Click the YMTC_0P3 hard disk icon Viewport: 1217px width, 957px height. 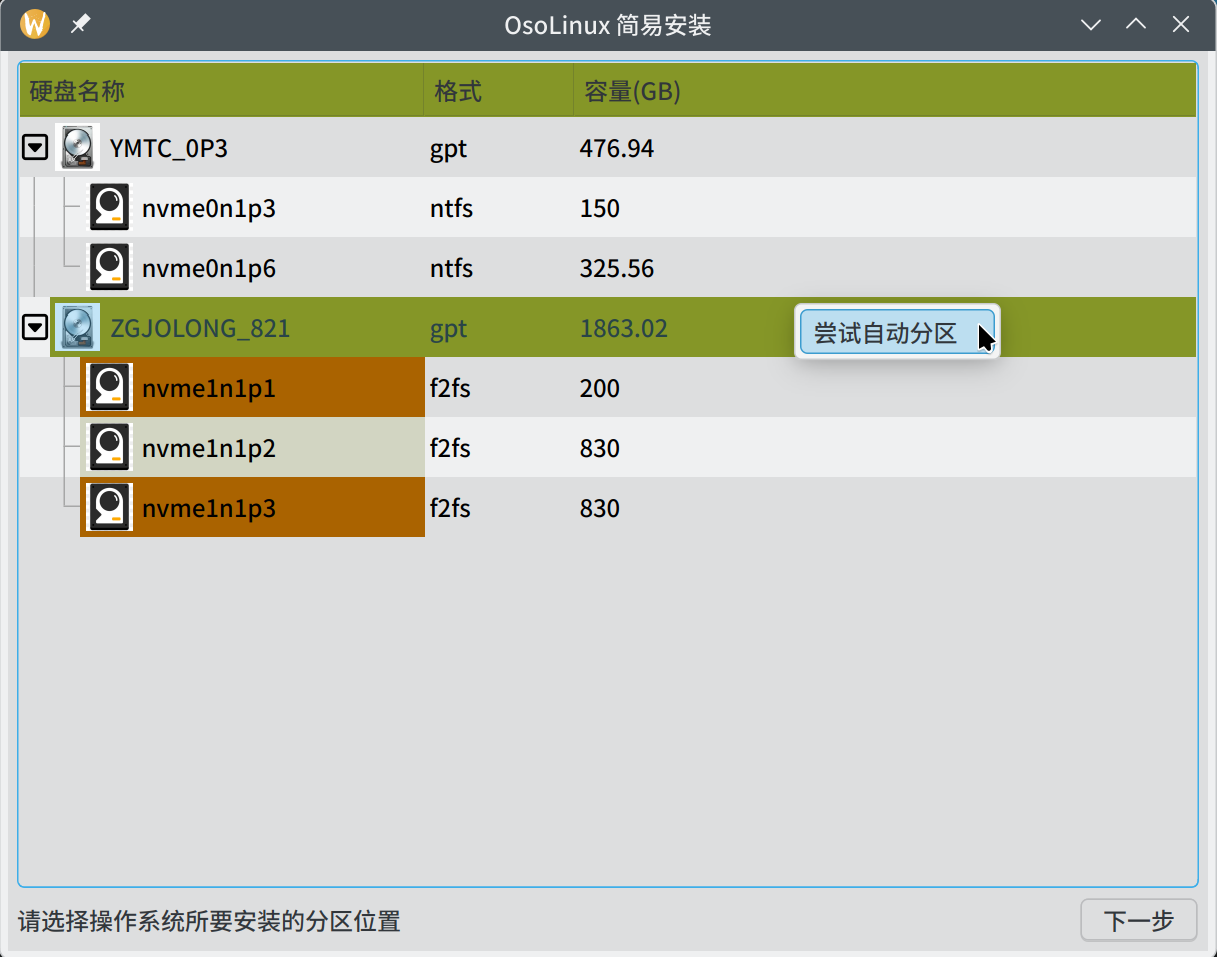click(77, 148)
